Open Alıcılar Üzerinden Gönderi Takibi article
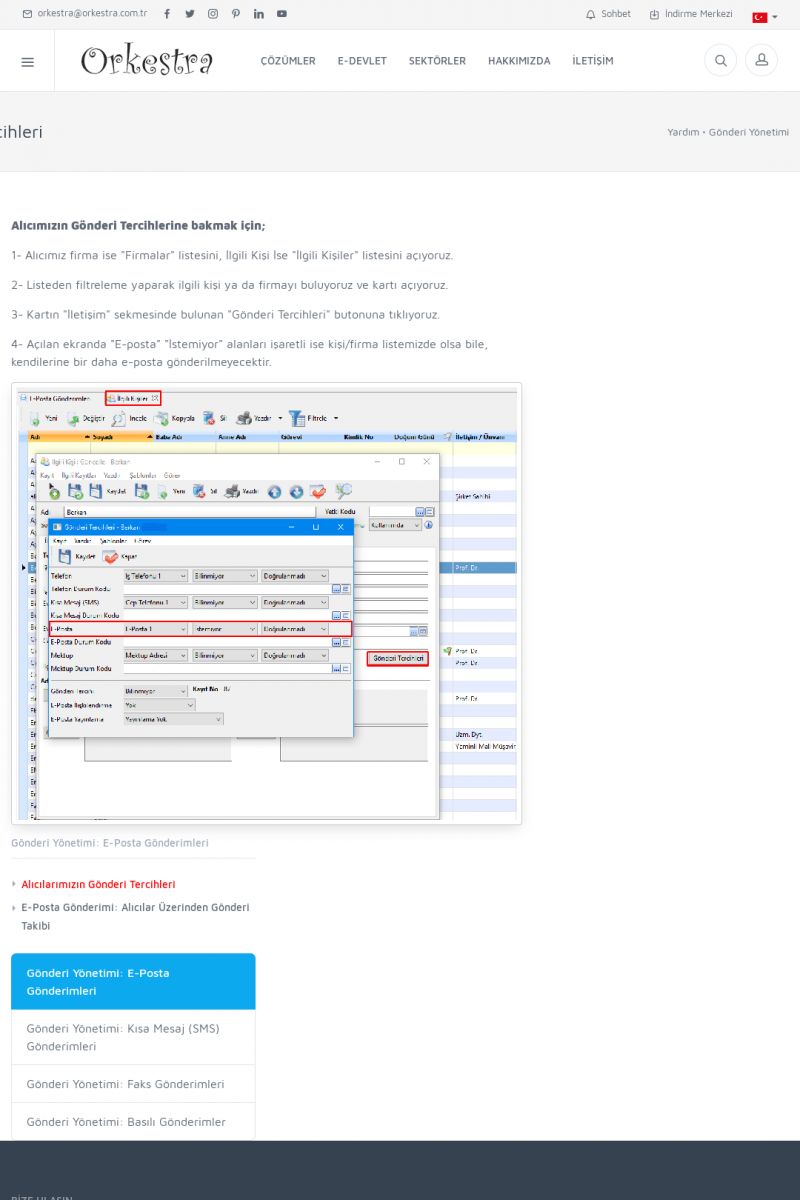The width and height of the screenshot is (800, 1200). (x=135, y=916)
